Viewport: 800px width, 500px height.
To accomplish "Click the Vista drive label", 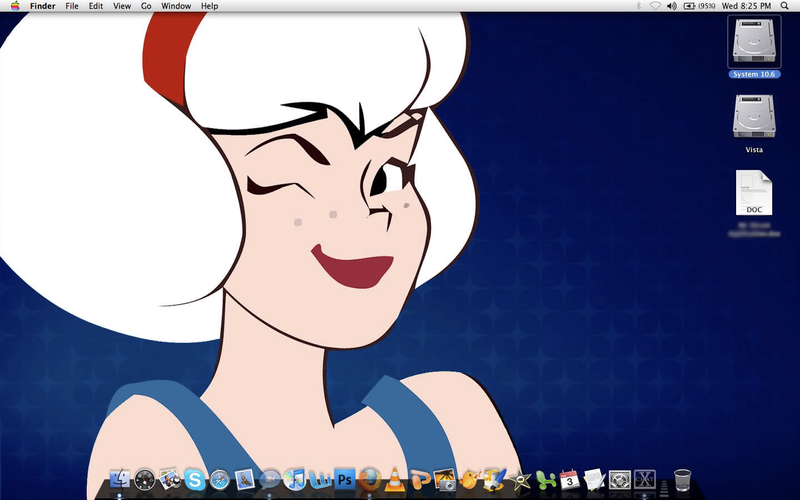I will tap(754, 150).
